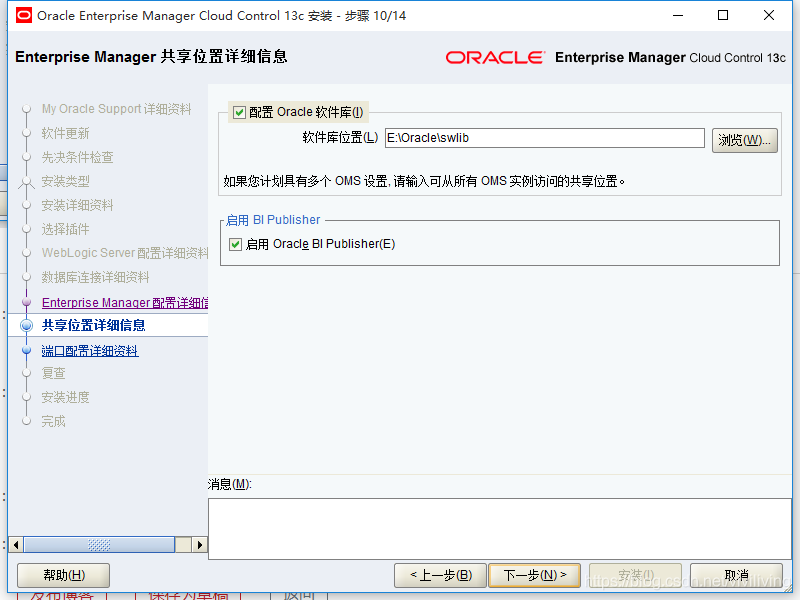Go to 下一步(N) next step
The height and width of the screenshot is (600, 800).
click(534, 576)
